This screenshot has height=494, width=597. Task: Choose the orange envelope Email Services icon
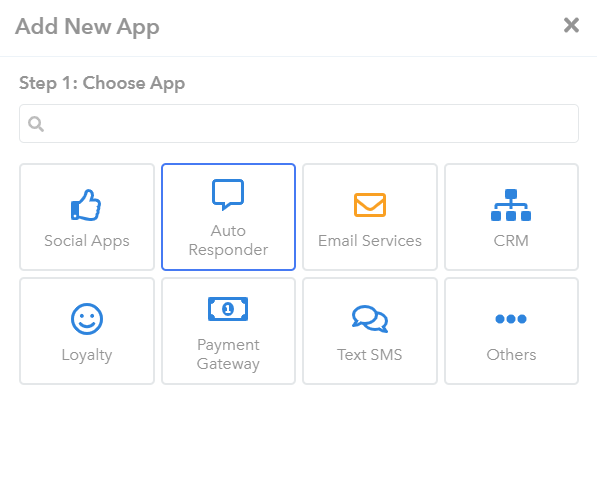pyautogui.click(x=370, y=205)
